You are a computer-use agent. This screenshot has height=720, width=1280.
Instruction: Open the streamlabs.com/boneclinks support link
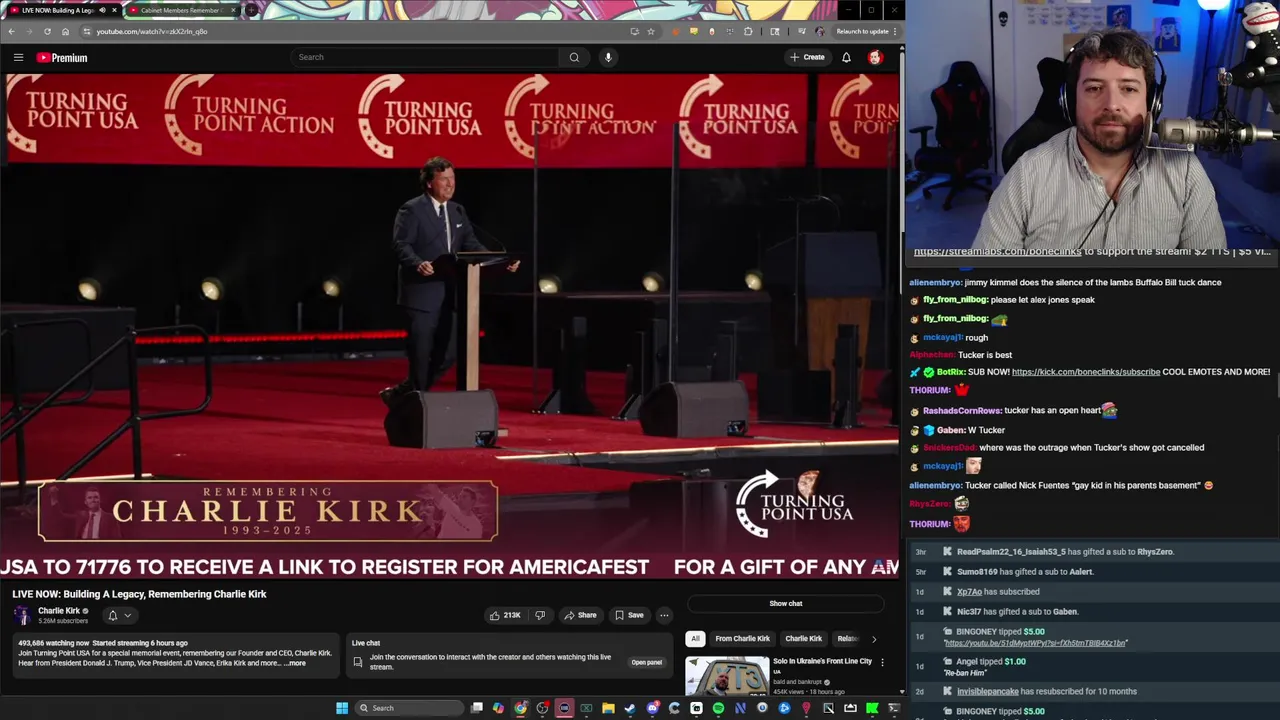tap(997, 252)
